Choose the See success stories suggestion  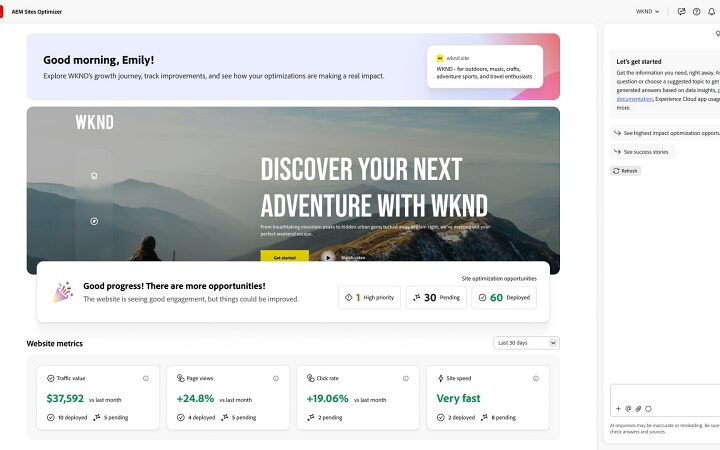coord(642,152)
